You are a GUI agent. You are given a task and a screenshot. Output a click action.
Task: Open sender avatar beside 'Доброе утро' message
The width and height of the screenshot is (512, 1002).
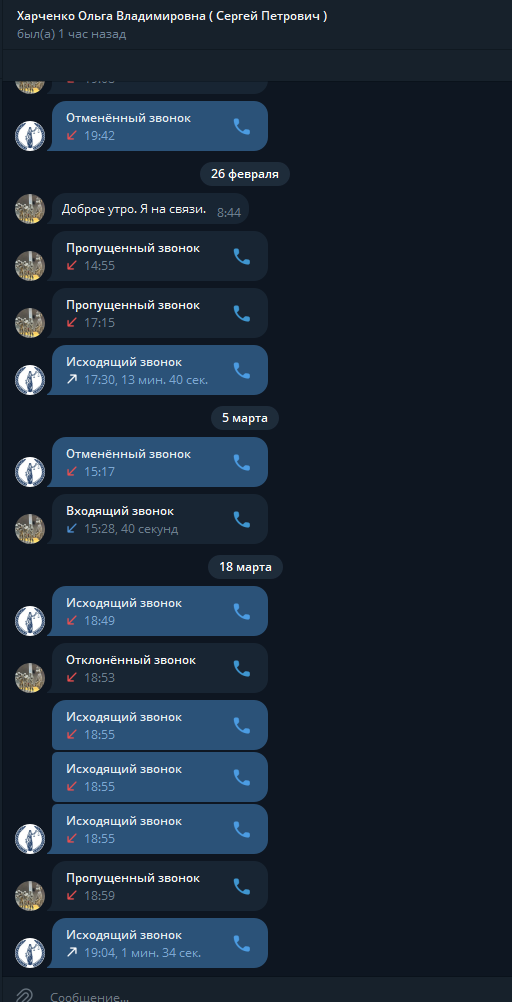tap(29, 209)
